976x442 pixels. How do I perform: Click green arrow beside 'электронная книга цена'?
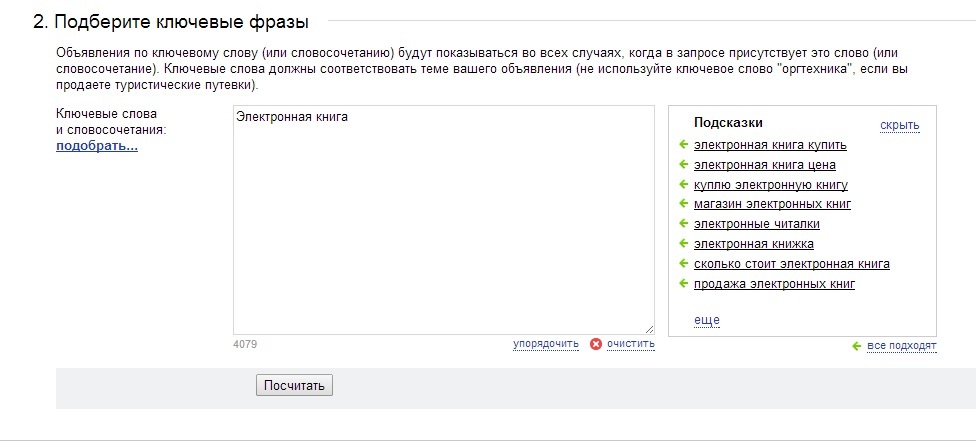click(683, 164)
